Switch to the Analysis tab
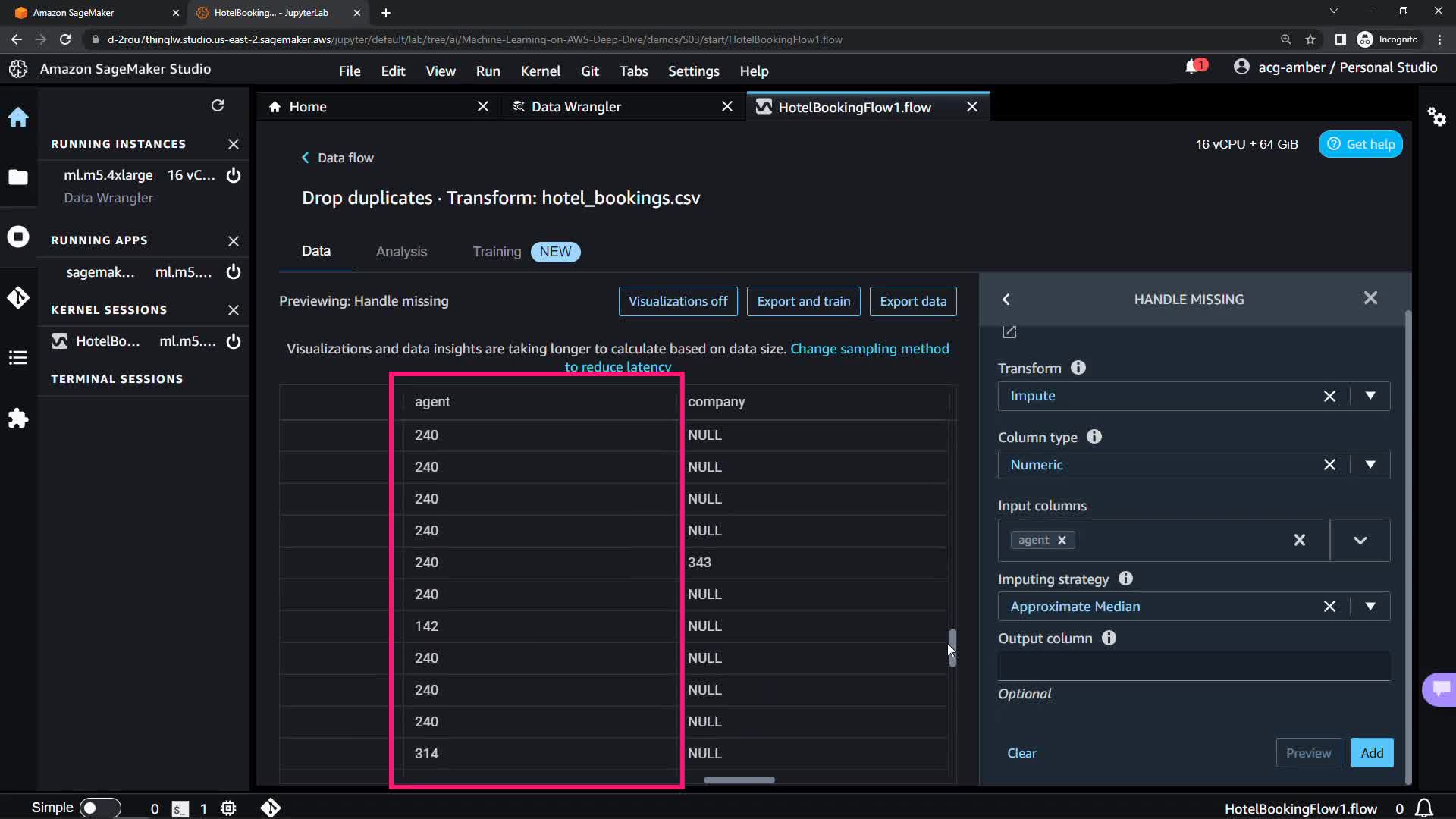This screenshot has height=819, width=1456. point(401,252)
